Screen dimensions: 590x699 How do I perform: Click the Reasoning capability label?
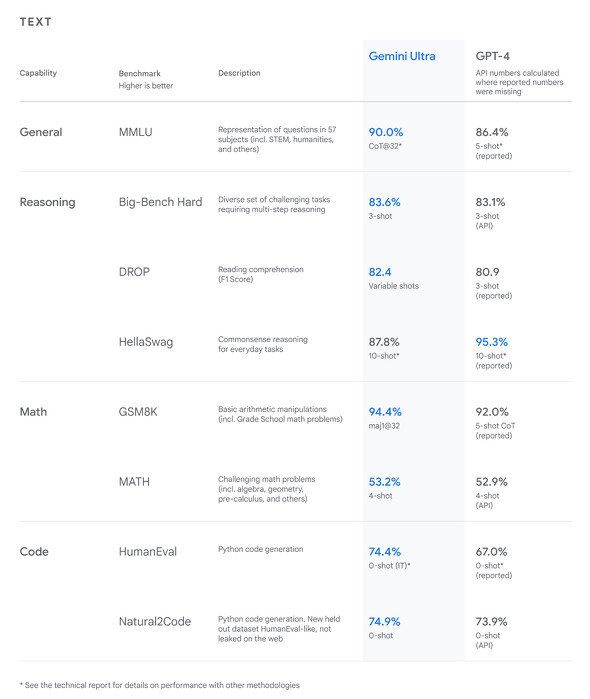pos(47,202)
